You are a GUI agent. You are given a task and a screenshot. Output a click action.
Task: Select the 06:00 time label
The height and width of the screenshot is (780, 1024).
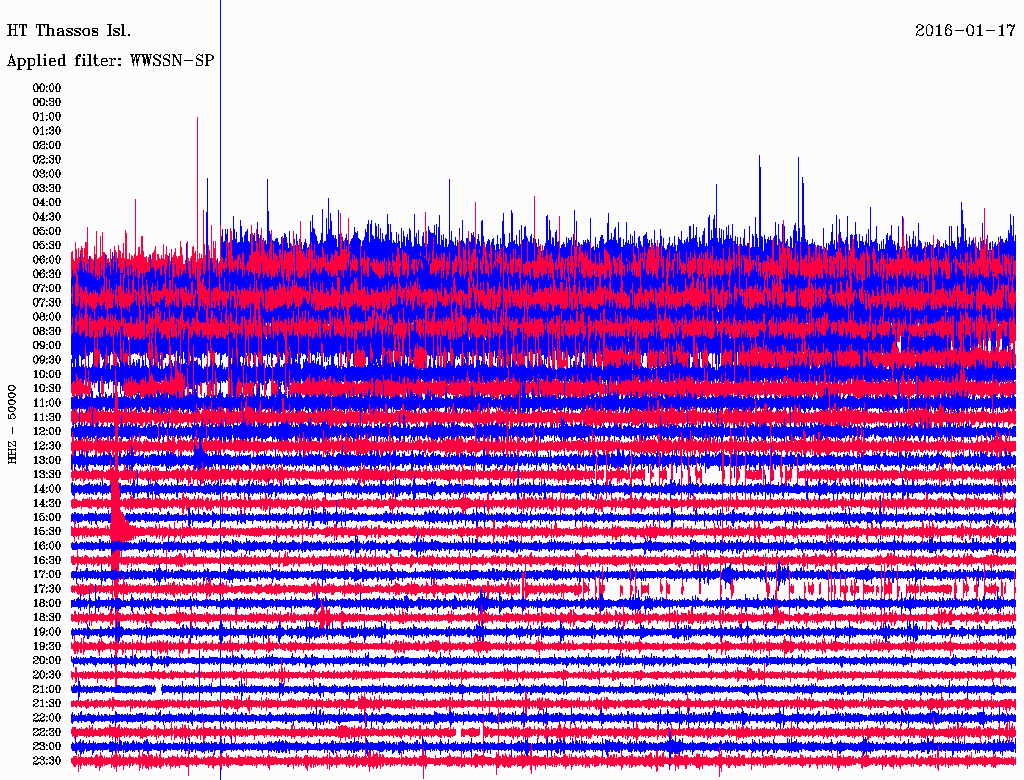47,260
